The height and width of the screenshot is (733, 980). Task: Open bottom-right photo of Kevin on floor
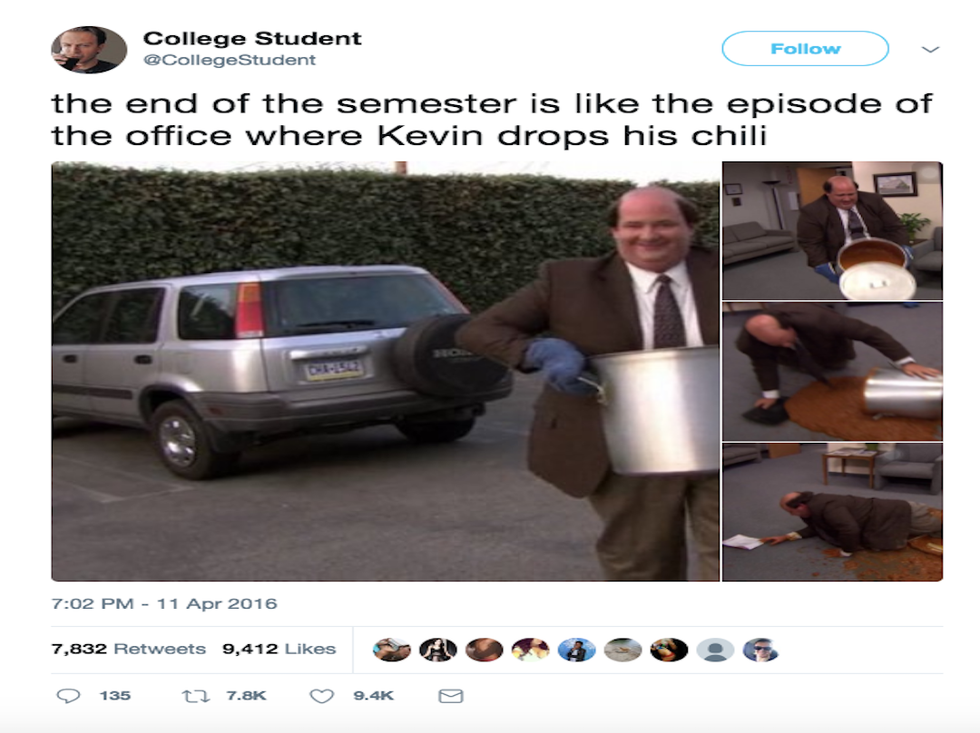click(832, 512)
